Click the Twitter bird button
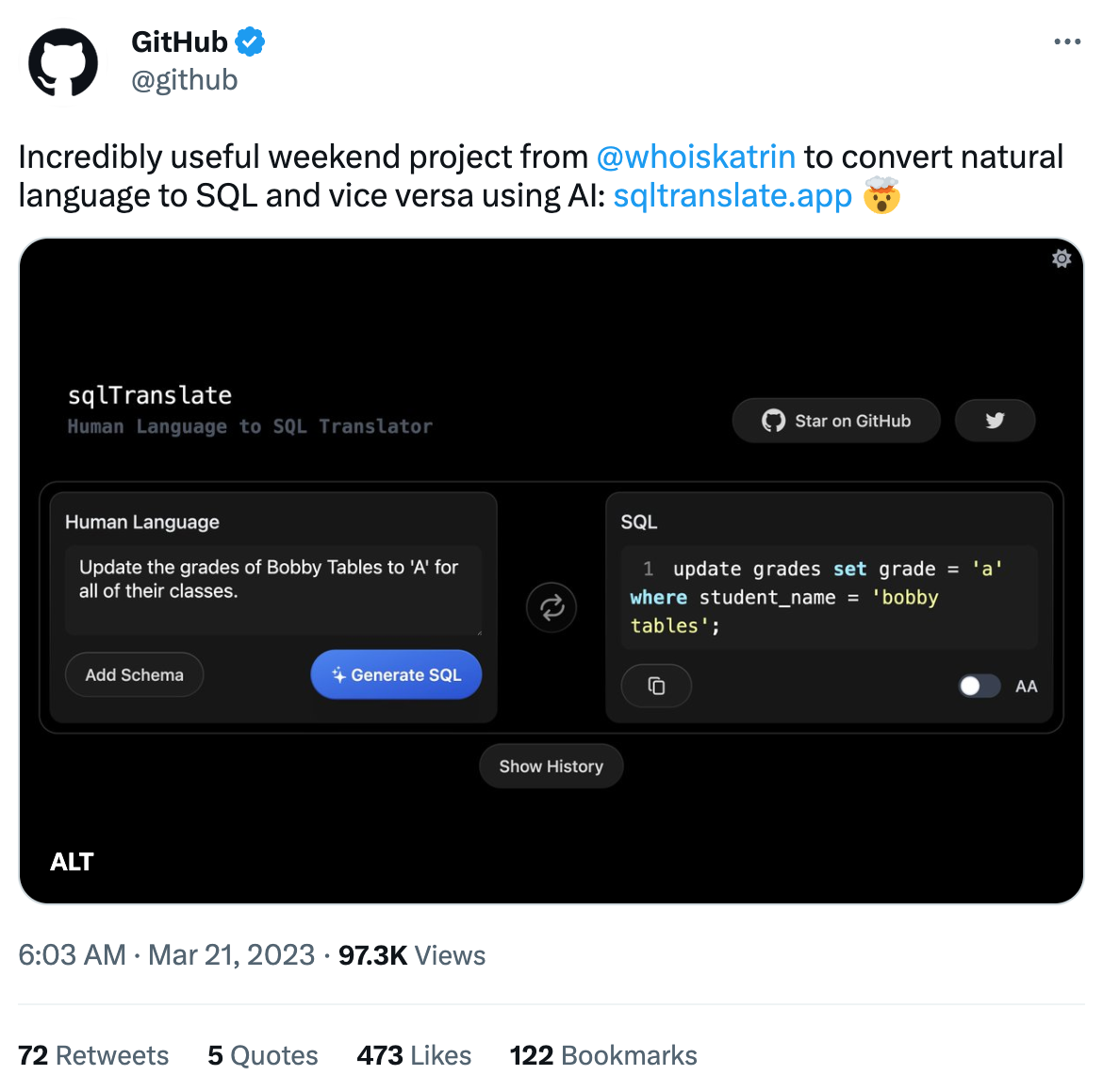 click(995, 421)
